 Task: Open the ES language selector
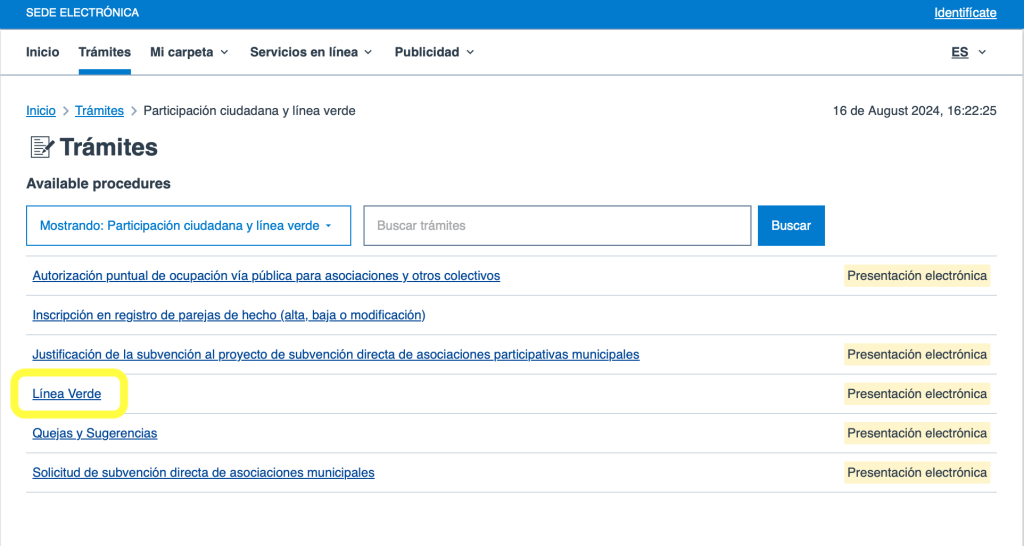click(968, 52)
